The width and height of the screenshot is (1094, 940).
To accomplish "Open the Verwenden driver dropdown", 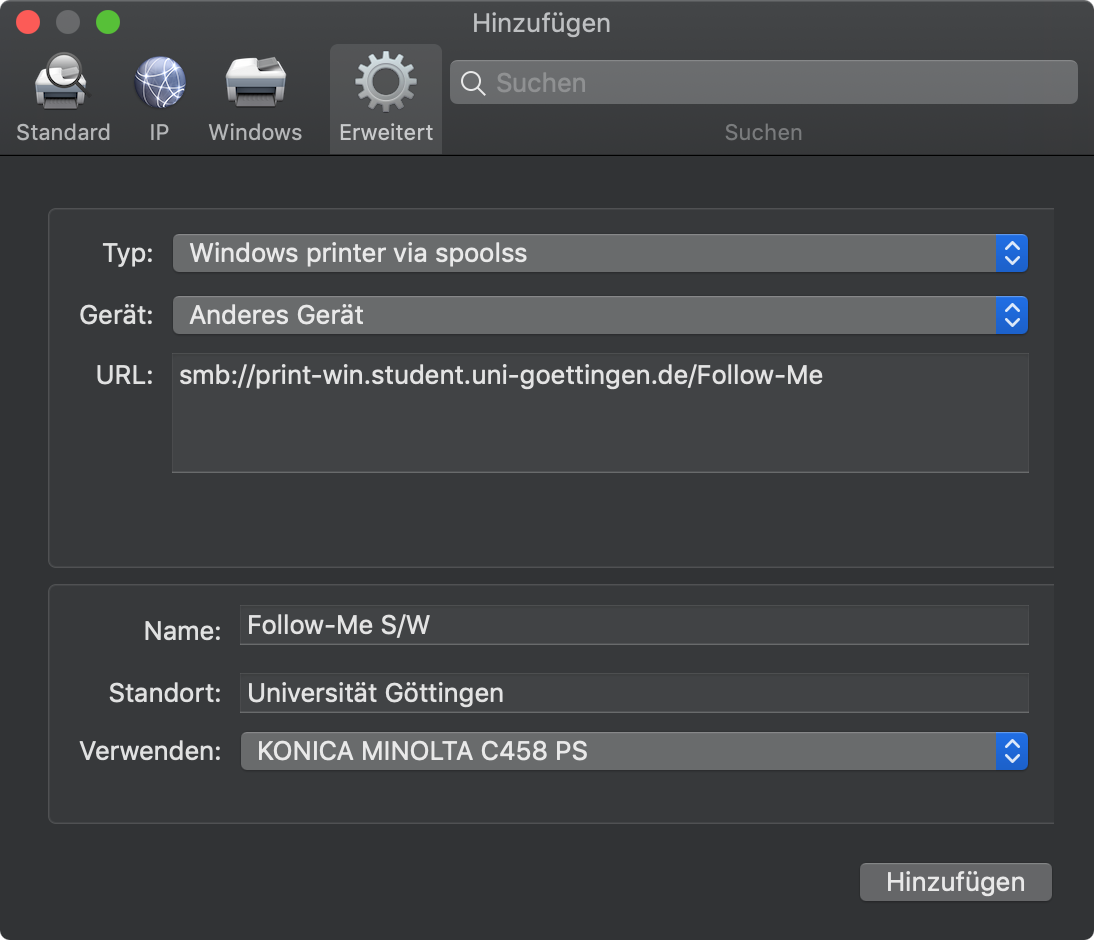I will (634, 752).
